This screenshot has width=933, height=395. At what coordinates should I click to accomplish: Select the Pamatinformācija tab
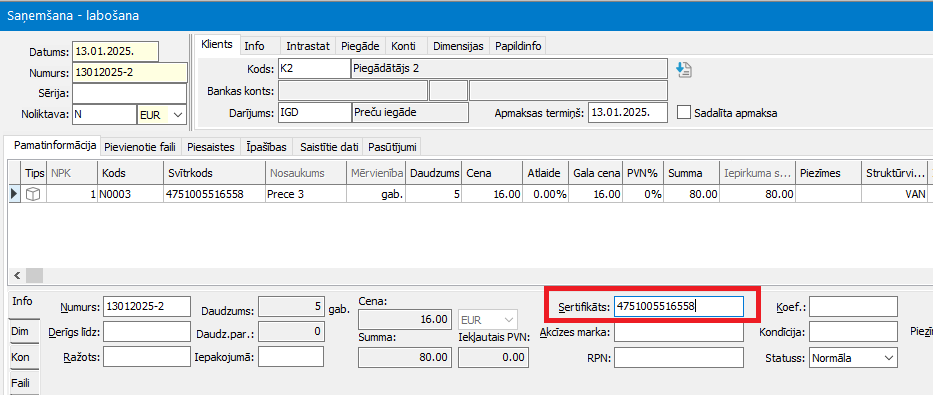[x=54, y=145]
